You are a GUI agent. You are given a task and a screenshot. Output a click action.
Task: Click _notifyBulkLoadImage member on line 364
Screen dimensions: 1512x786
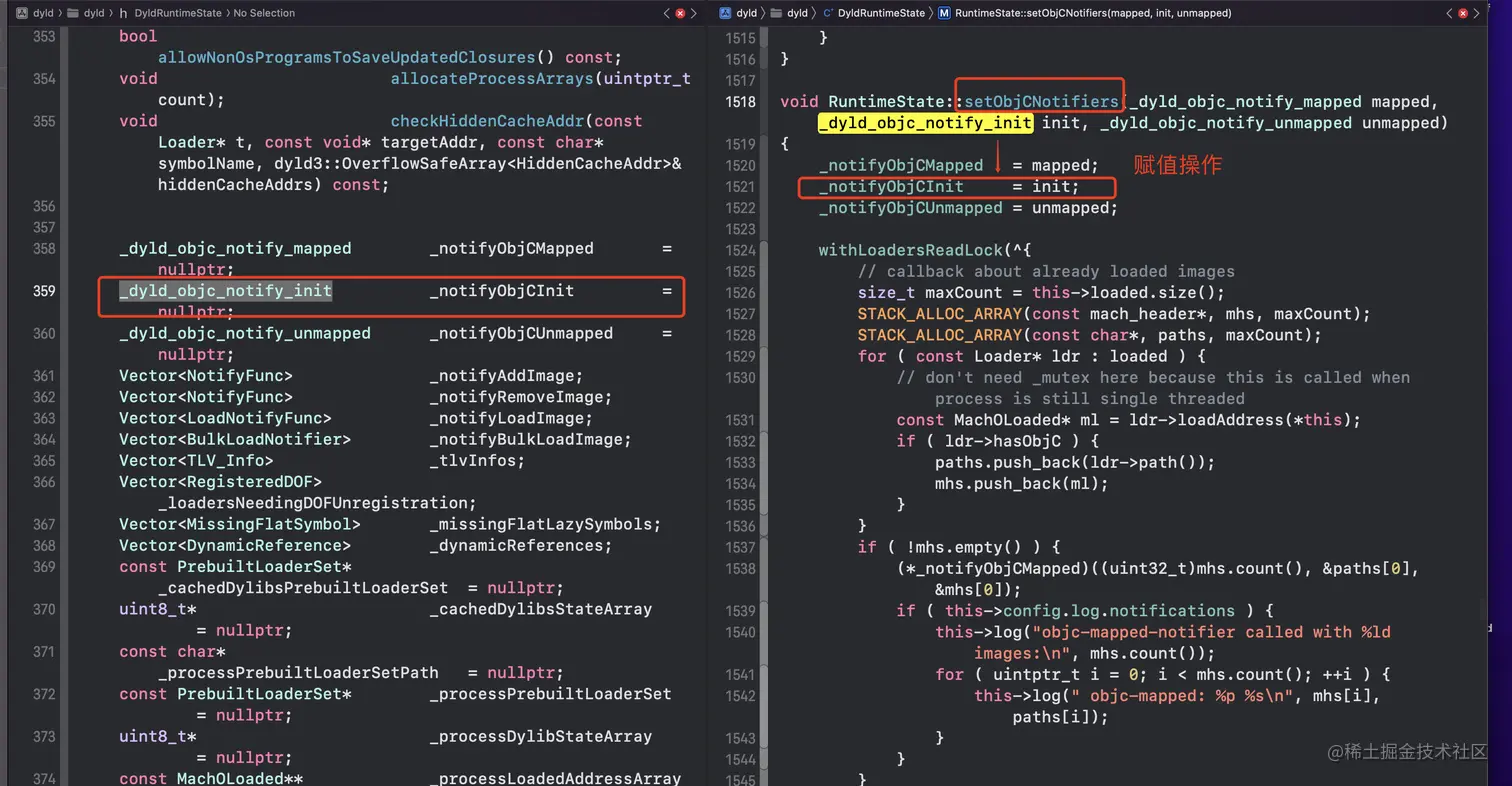coord(526,440)
